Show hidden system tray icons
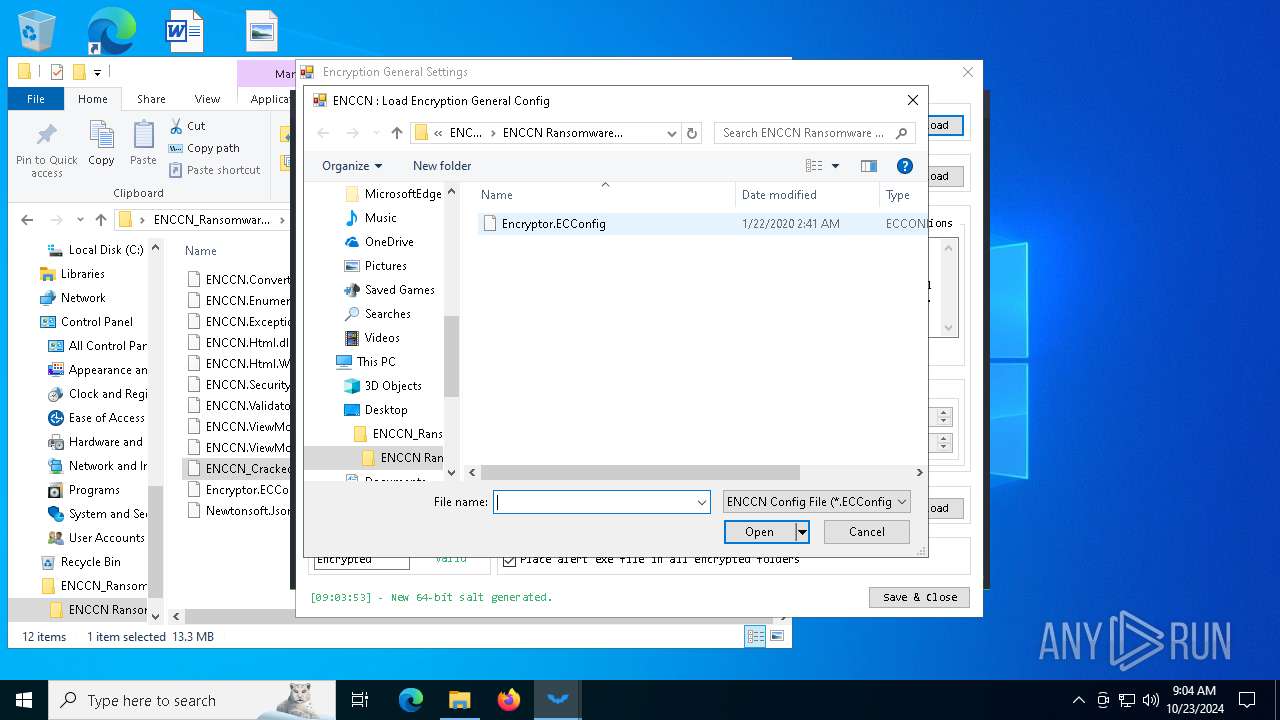Image resolution: width=1280 pixels, height=720 pixels. [1078, 700]
